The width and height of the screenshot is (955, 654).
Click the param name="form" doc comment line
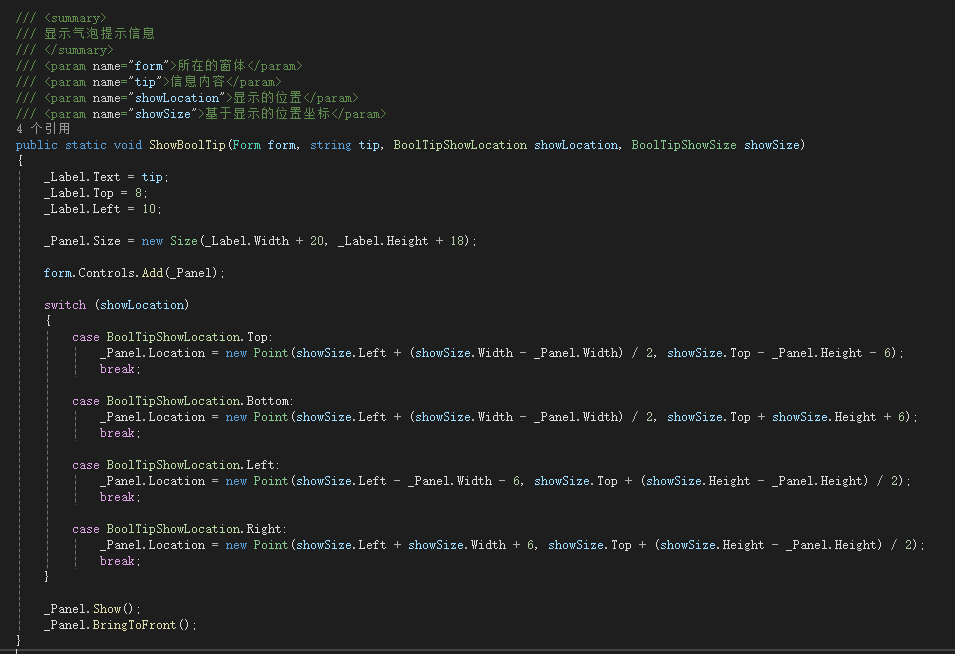point(160,66)
